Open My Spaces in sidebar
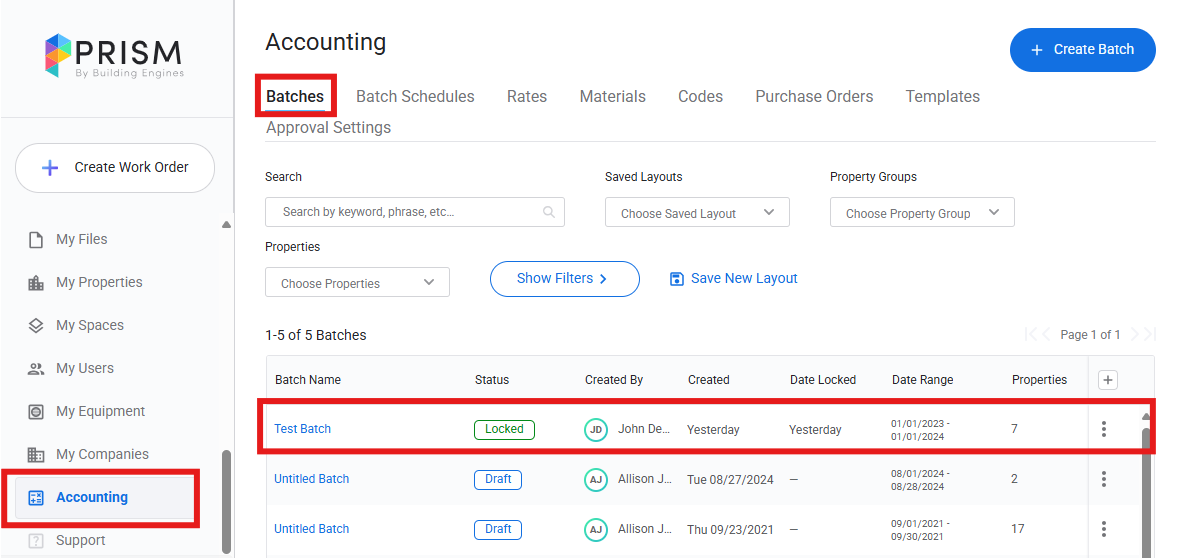This screenshot has height=558, width=1184. click(89, 326)
